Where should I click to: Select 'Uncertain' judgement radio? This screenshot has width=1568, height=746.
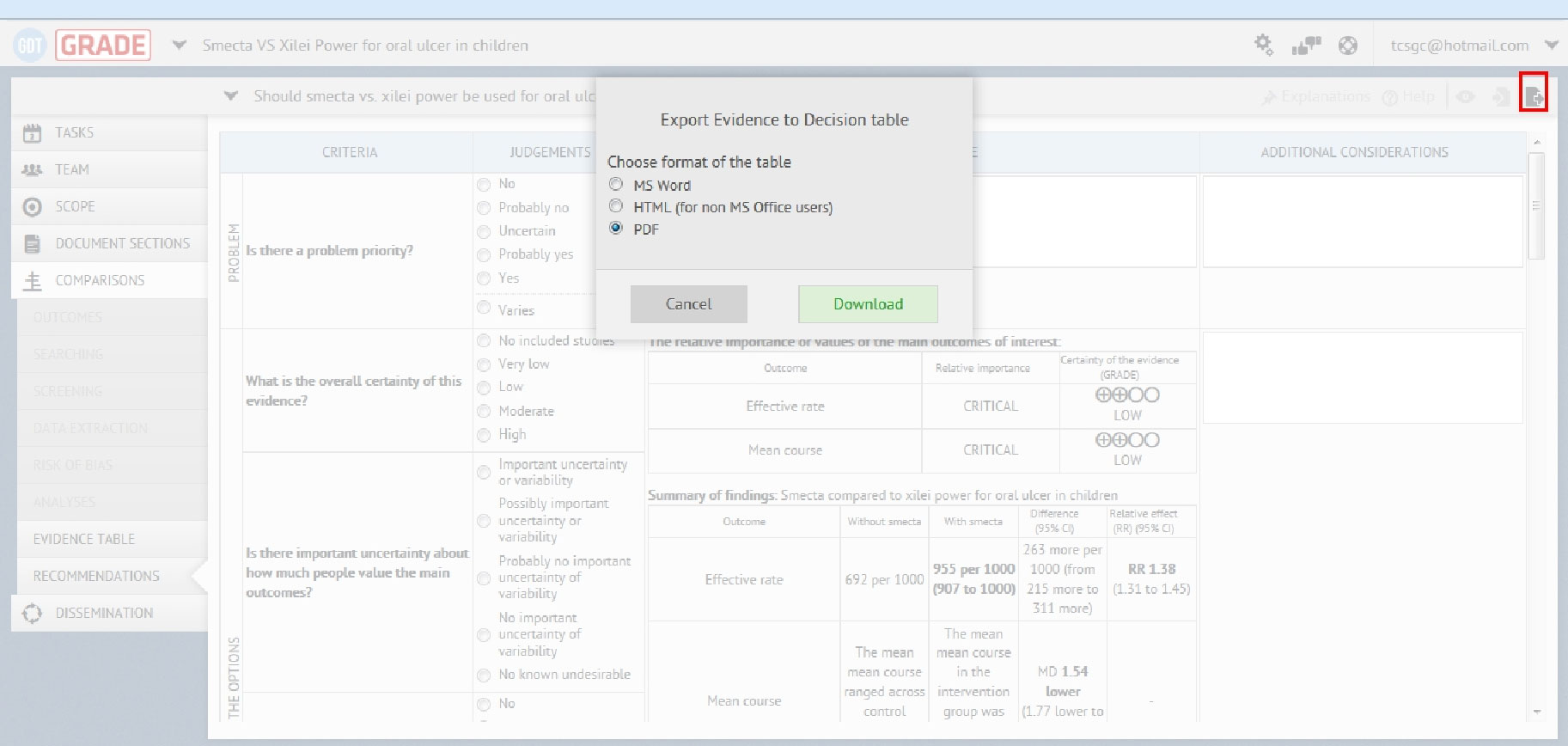(484, 231)
